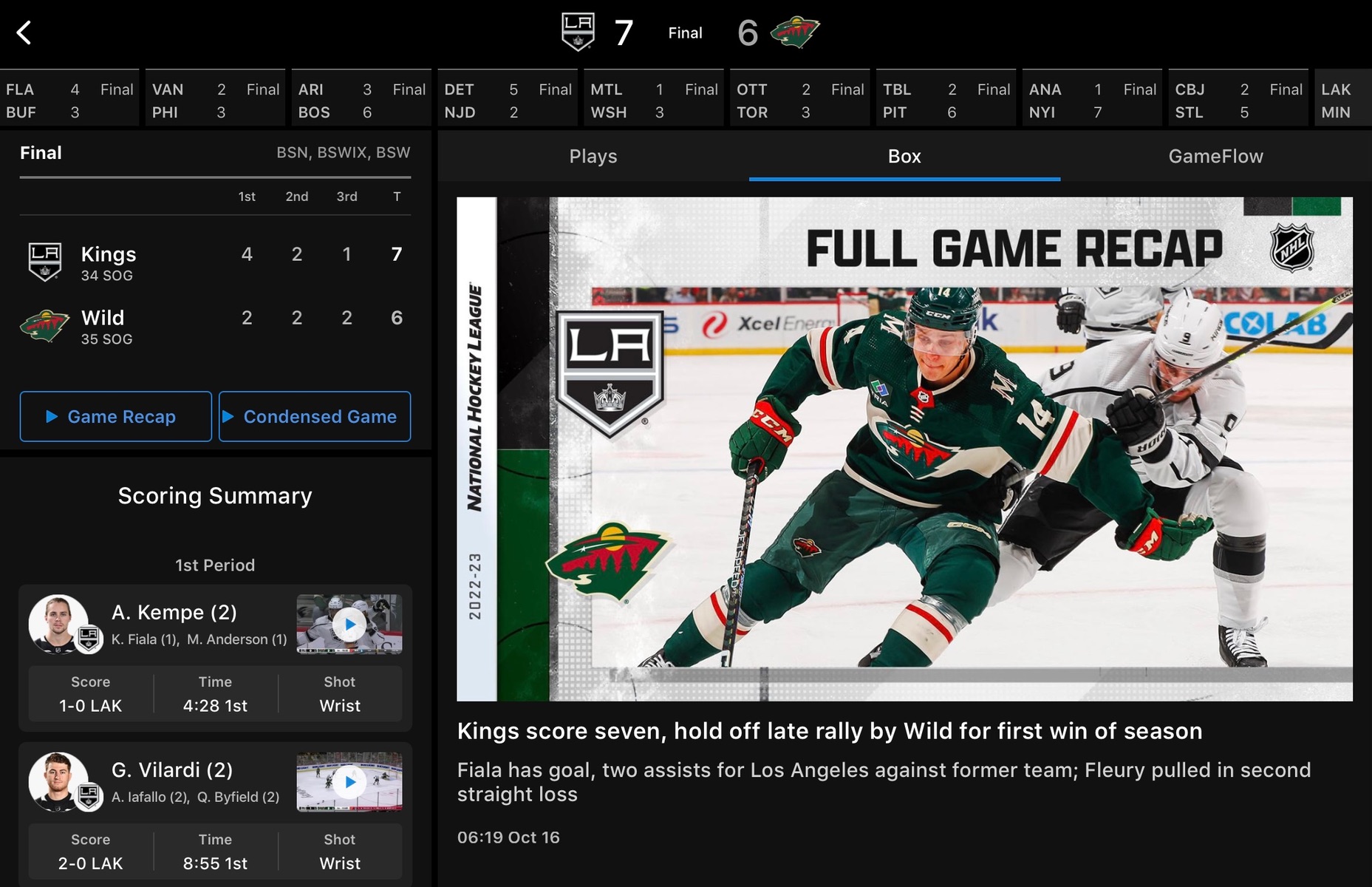Tap the Minnesota Wild logo in header
Screen dimensions: 1372x887
click(x=794, y=33)
